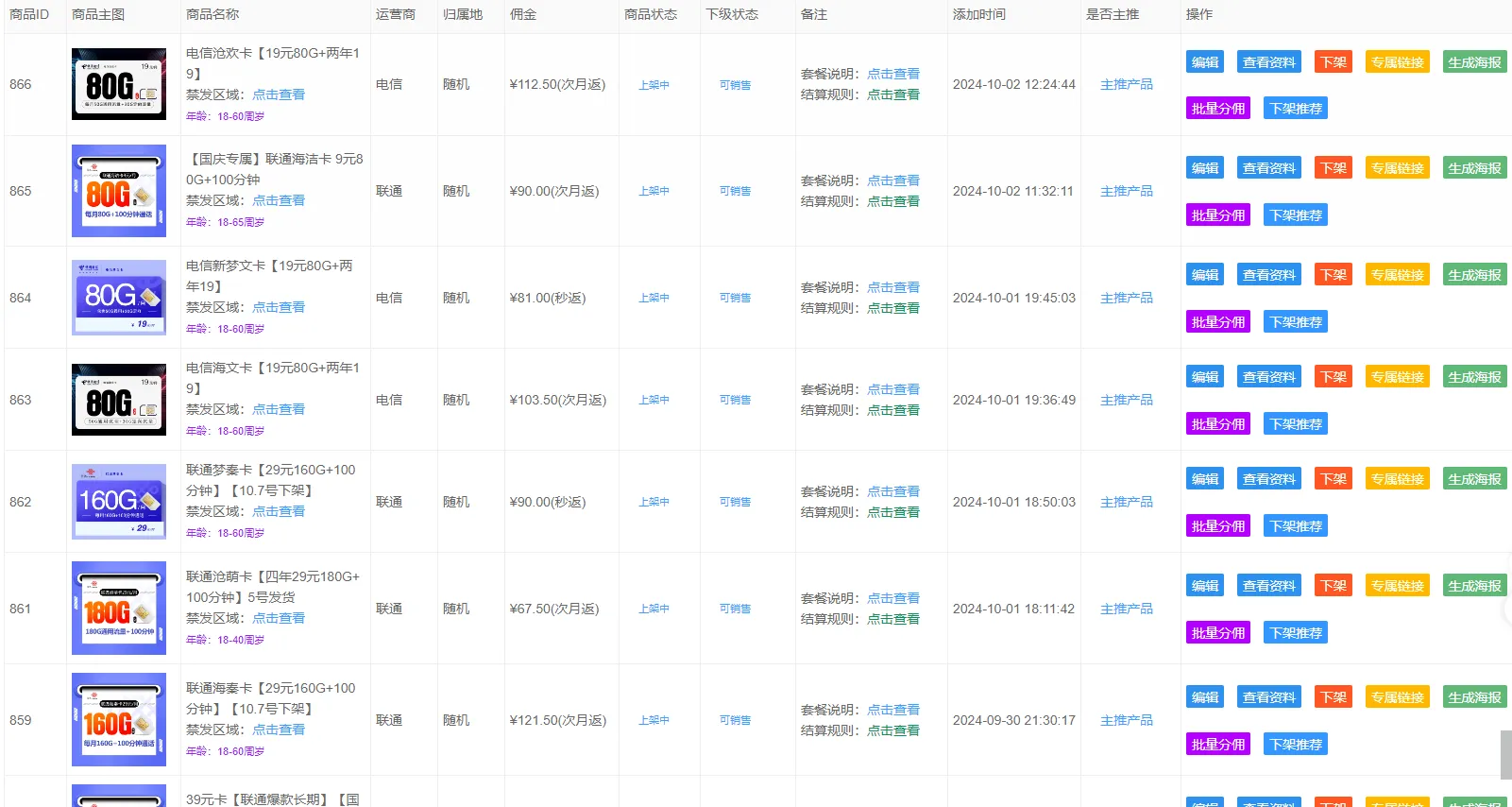1512x807 pixels.
Task: Open thumbnail image of product 865
Action: point(119,191)
